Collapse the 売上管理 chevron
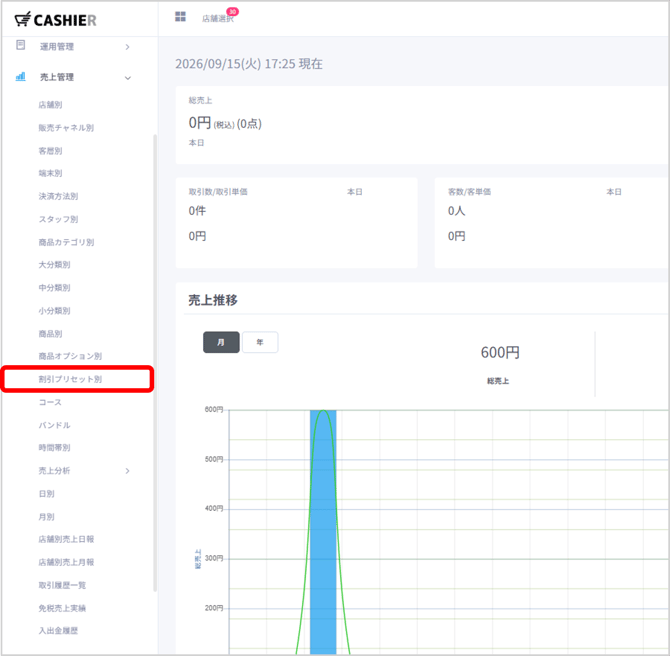670x656 pixels. point(127,78)
